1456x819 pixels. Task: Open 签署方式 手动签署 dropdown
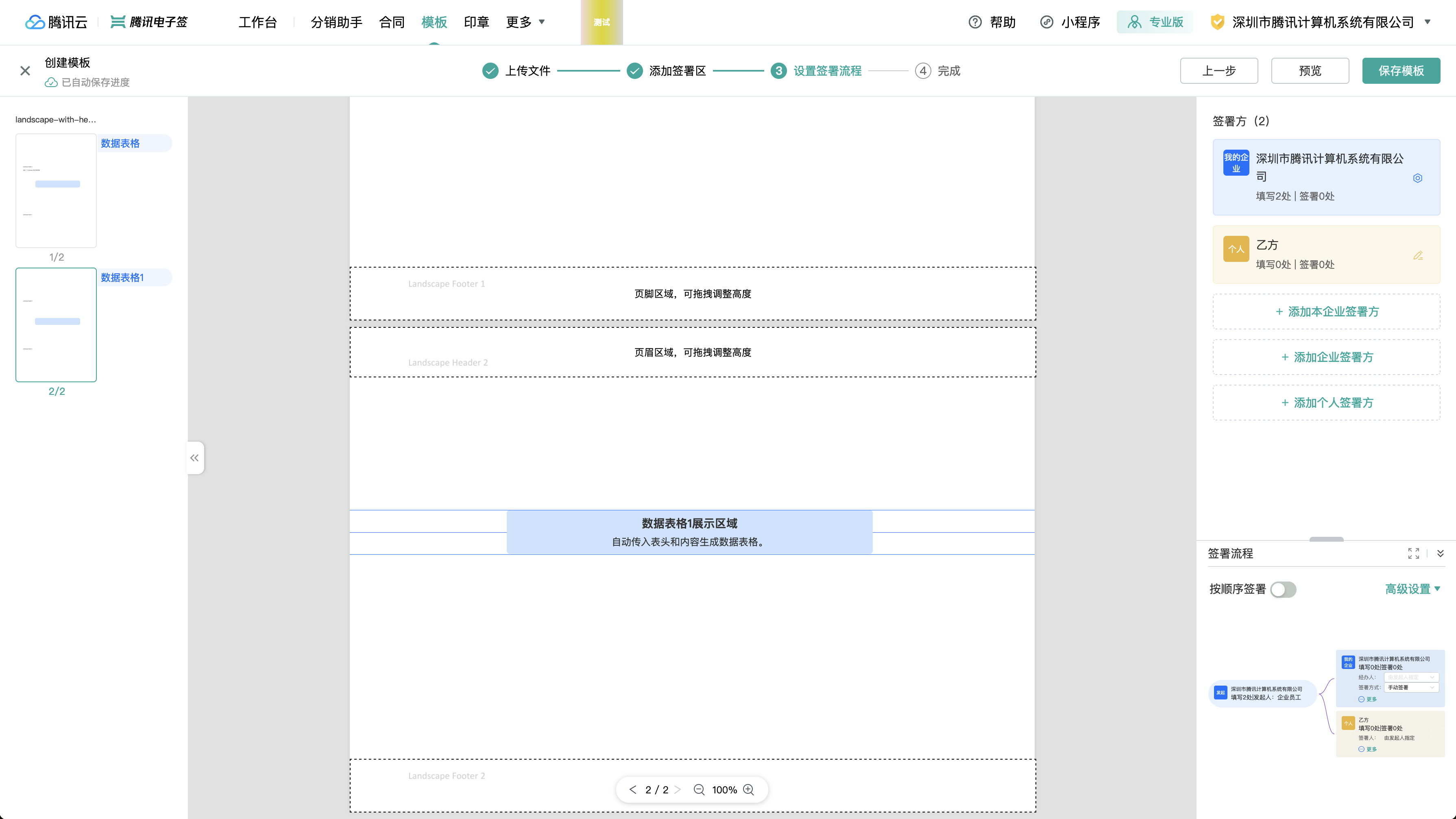tap(1411, 687)
